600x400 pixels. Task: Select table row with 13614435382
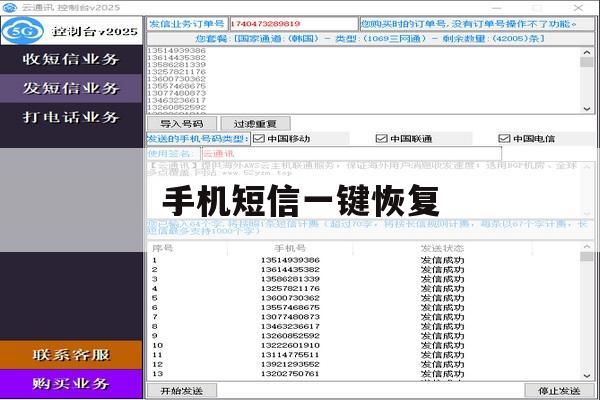click(x=364, y=270)
